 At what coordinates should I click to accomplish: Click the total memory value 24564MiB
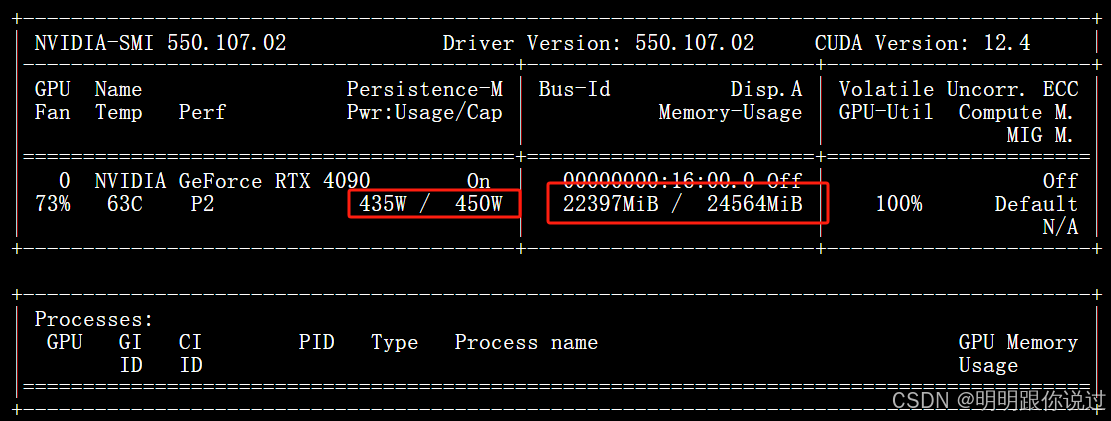click(755, 204)
